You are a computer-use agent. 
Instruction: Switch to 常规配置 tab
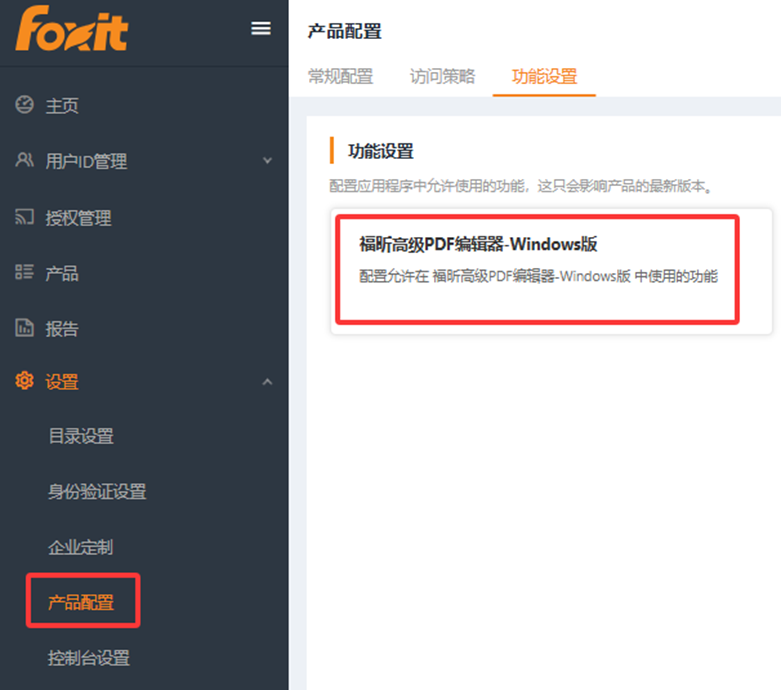point(341,76)
